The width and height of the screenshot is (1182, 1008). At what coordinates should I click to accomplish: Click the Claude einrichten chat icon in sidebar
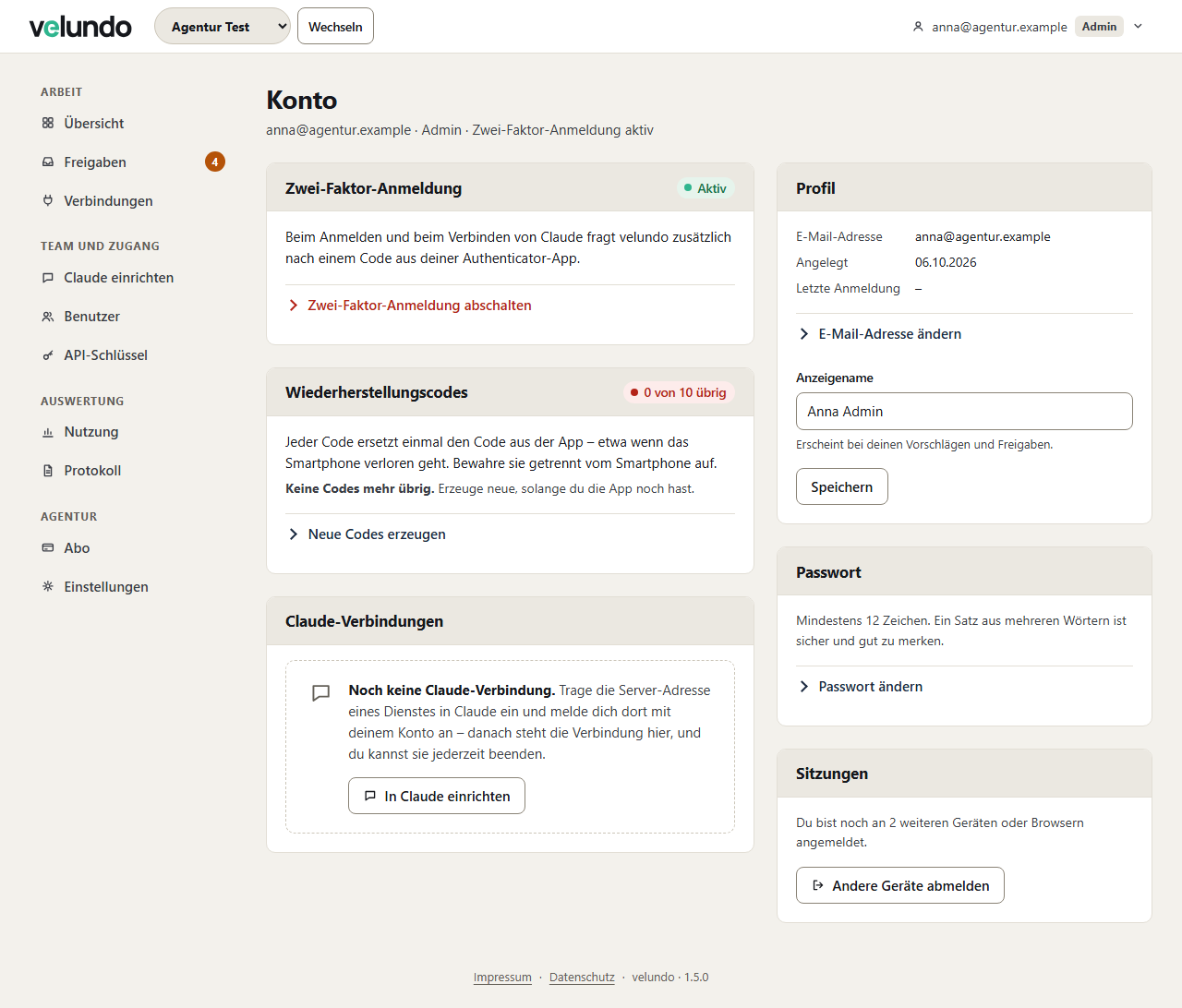48,277
